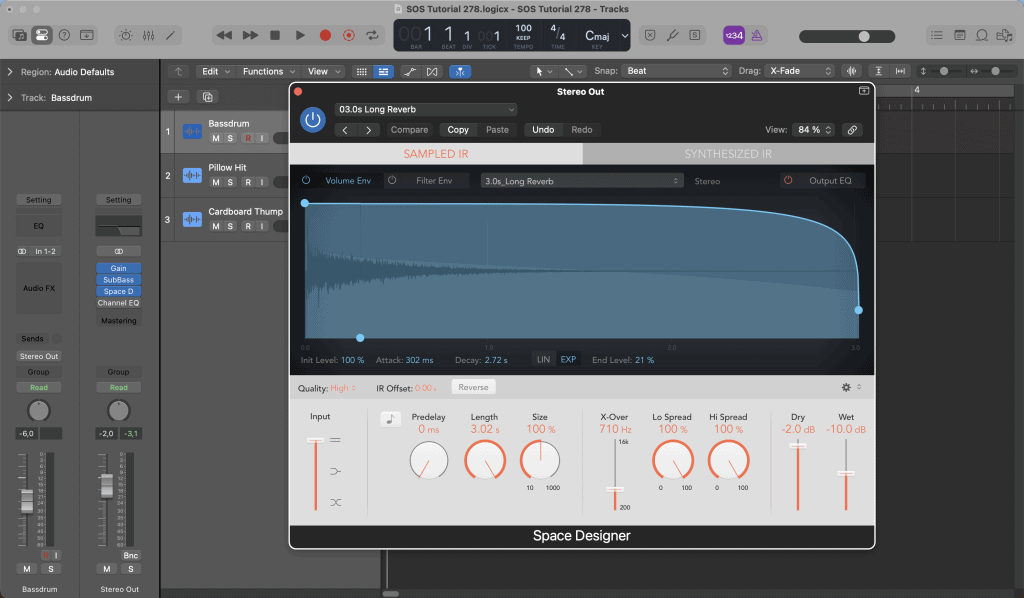
Task: Open the 03.0s Long Reverb preset dropdown
Action: tap(427, 109)
